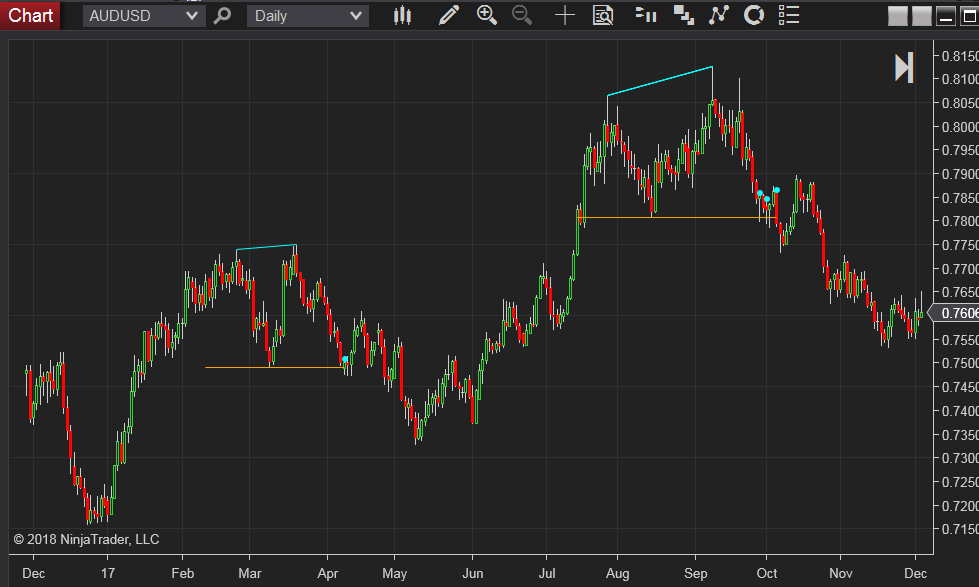Toggle the go-to-latest-bar arrow on chart
The height and width of the screenshot is (587, 979).
(x=903, y=66)
